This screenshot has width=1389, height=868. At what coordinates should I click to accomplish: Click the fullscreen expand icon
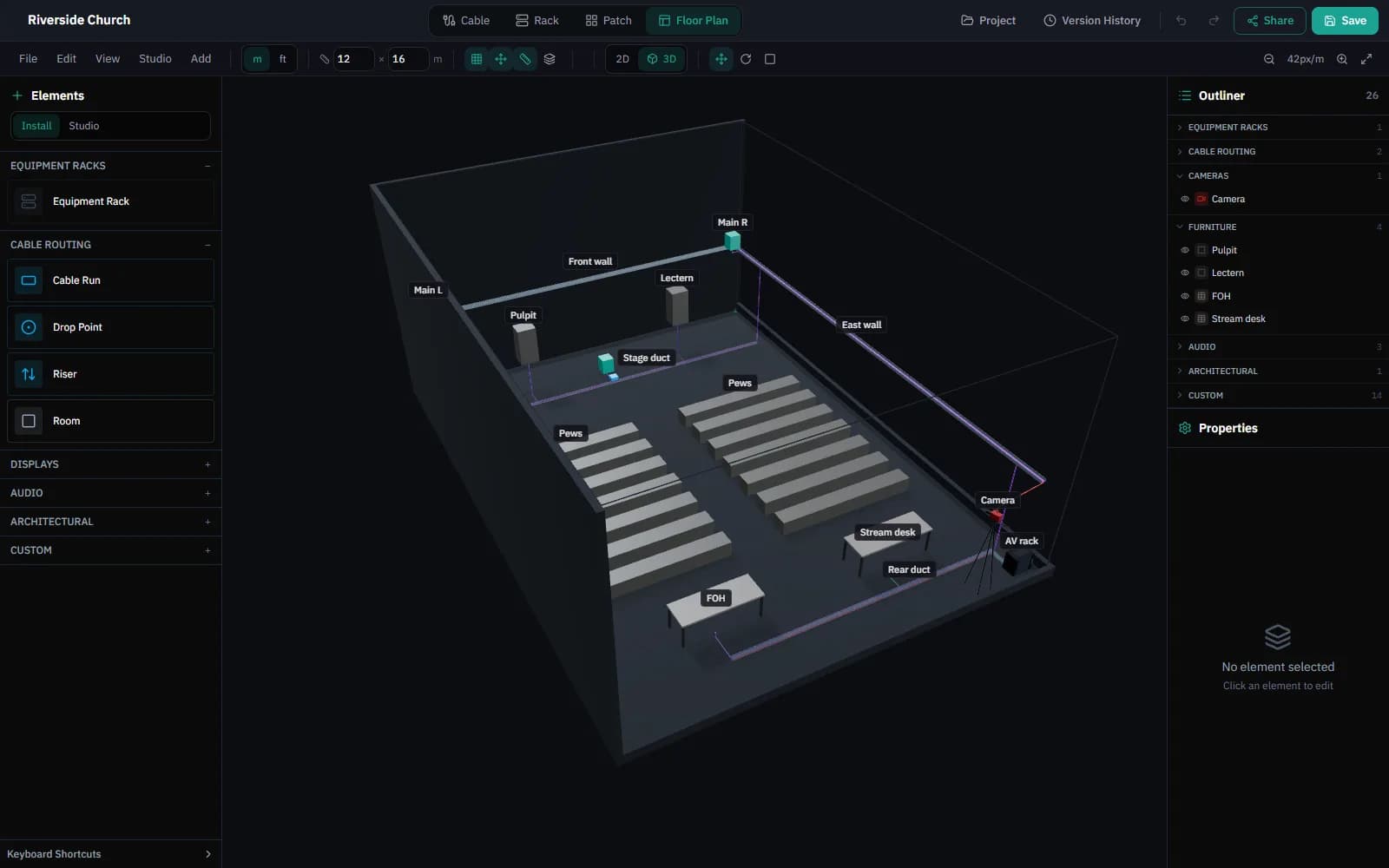tap(1366, 59)
